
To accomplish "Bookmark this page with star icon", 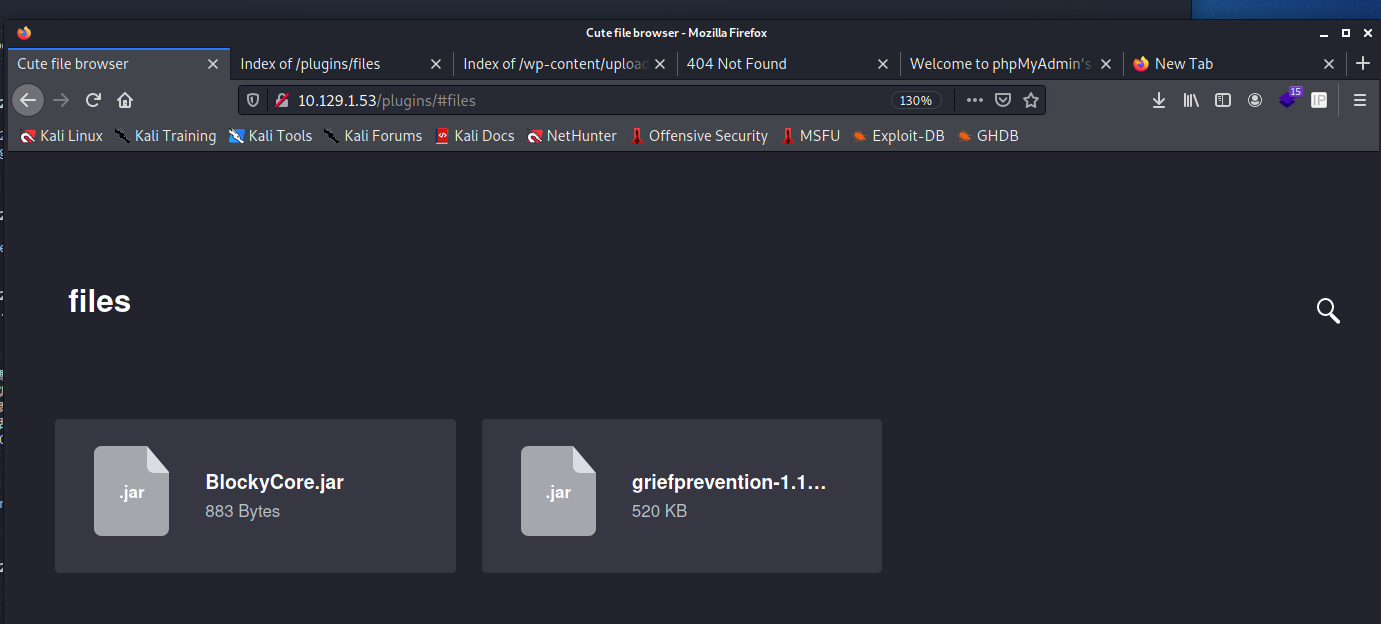I will [x=1031, y=100].
